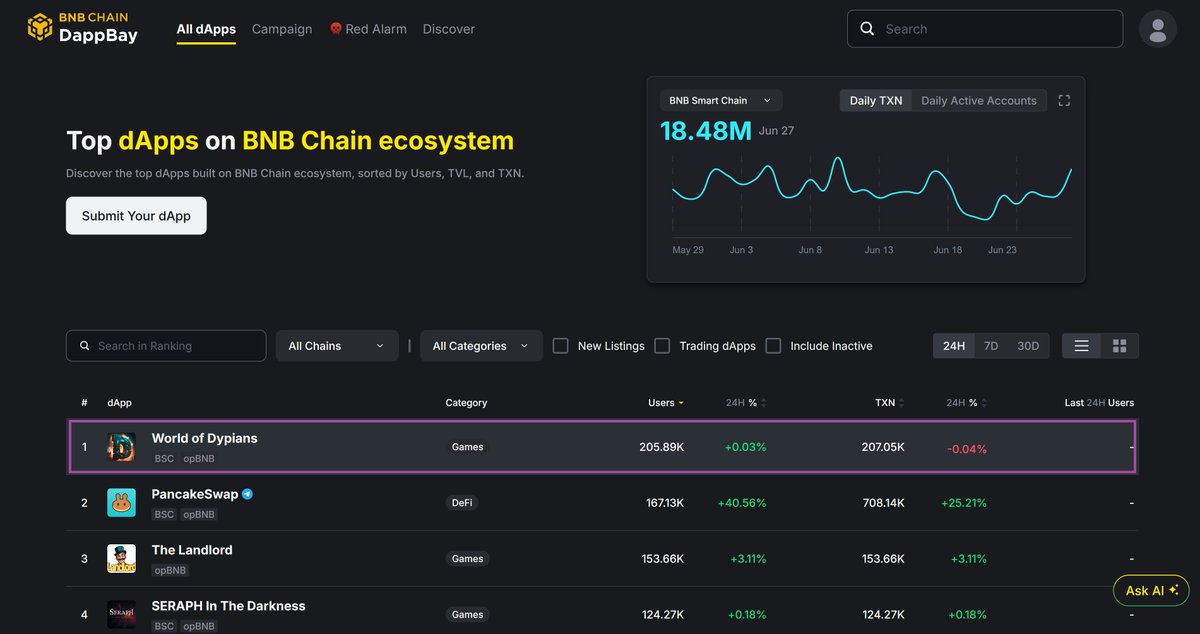This screenshot has width=1200, height=634.
Task: Click The Landlord app icon
Action: [x=121, y=559]
